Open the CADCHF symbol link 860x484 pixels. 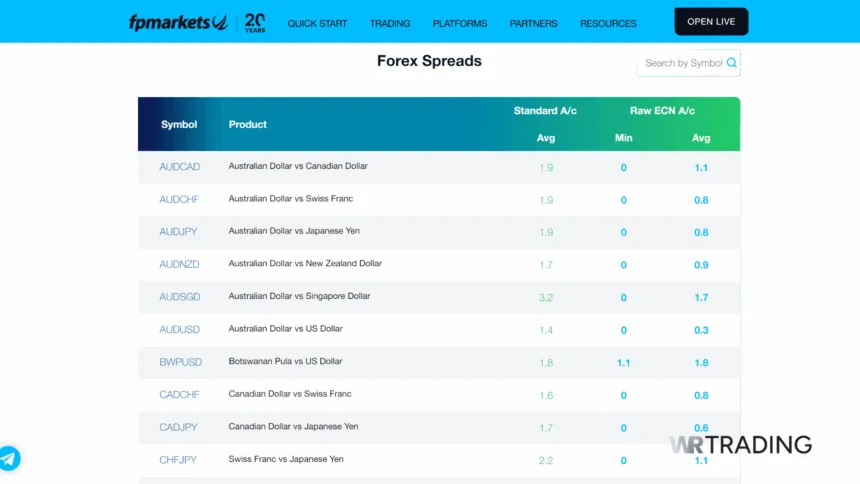179,395
